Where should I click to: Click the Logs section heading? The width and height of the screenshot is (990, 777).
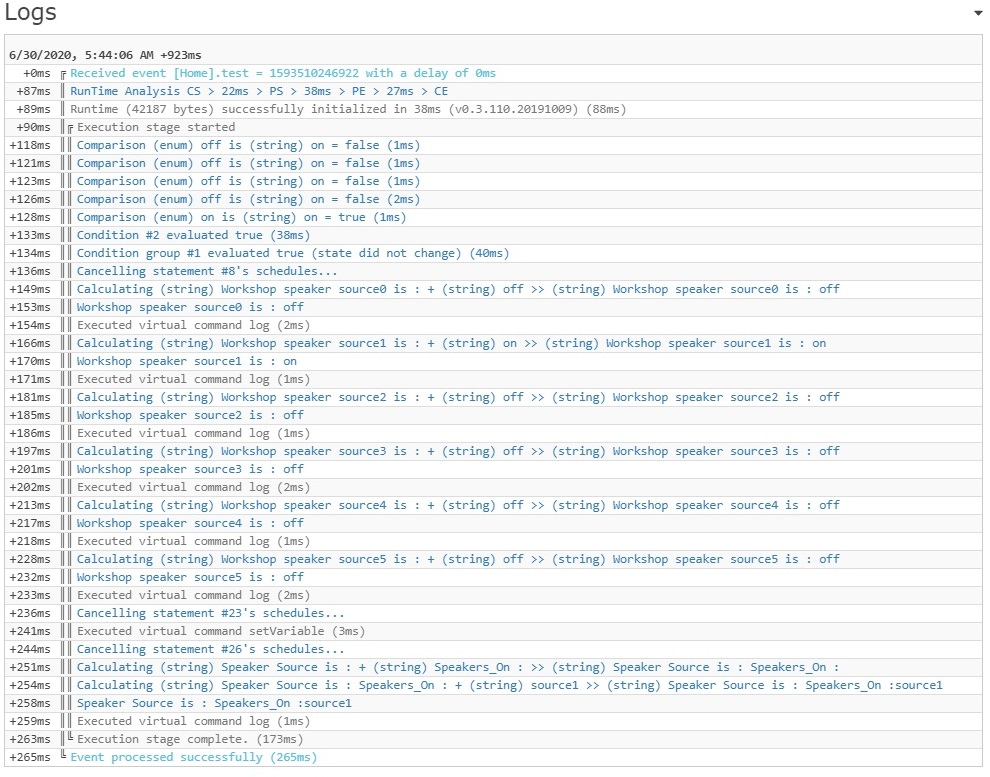click(x=30, y=12)
